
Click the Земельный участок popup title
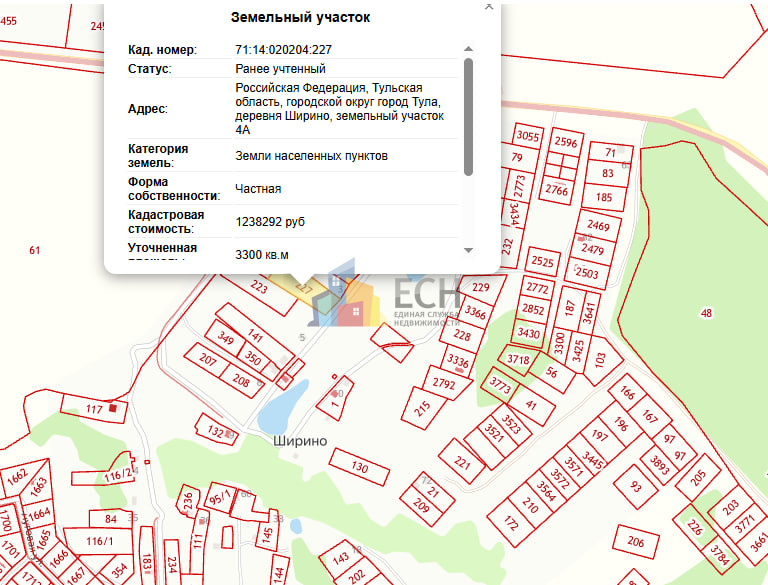click(300, 18)
